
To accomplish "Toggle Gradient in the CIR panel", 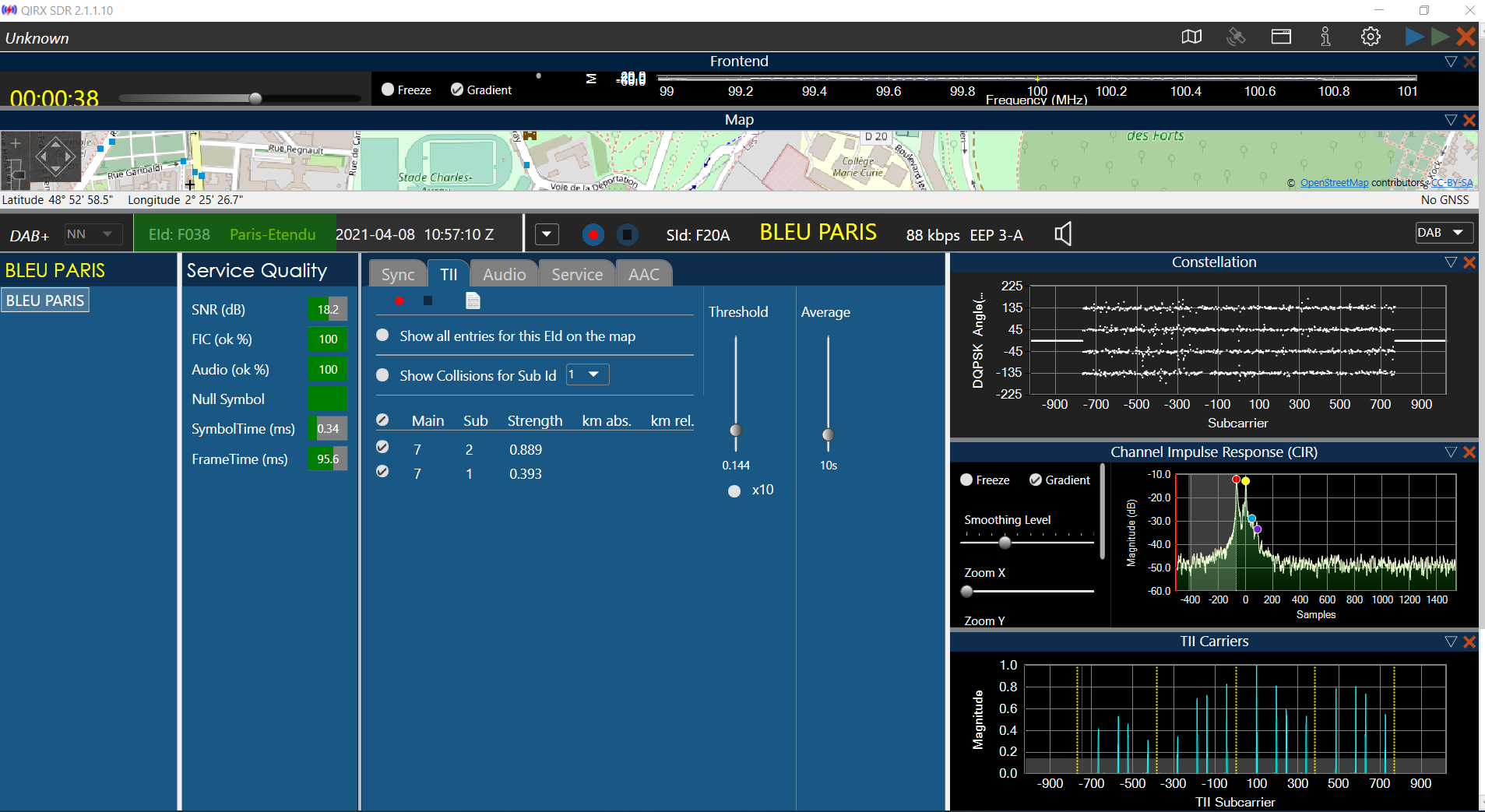I will (x=1036, y=480).
